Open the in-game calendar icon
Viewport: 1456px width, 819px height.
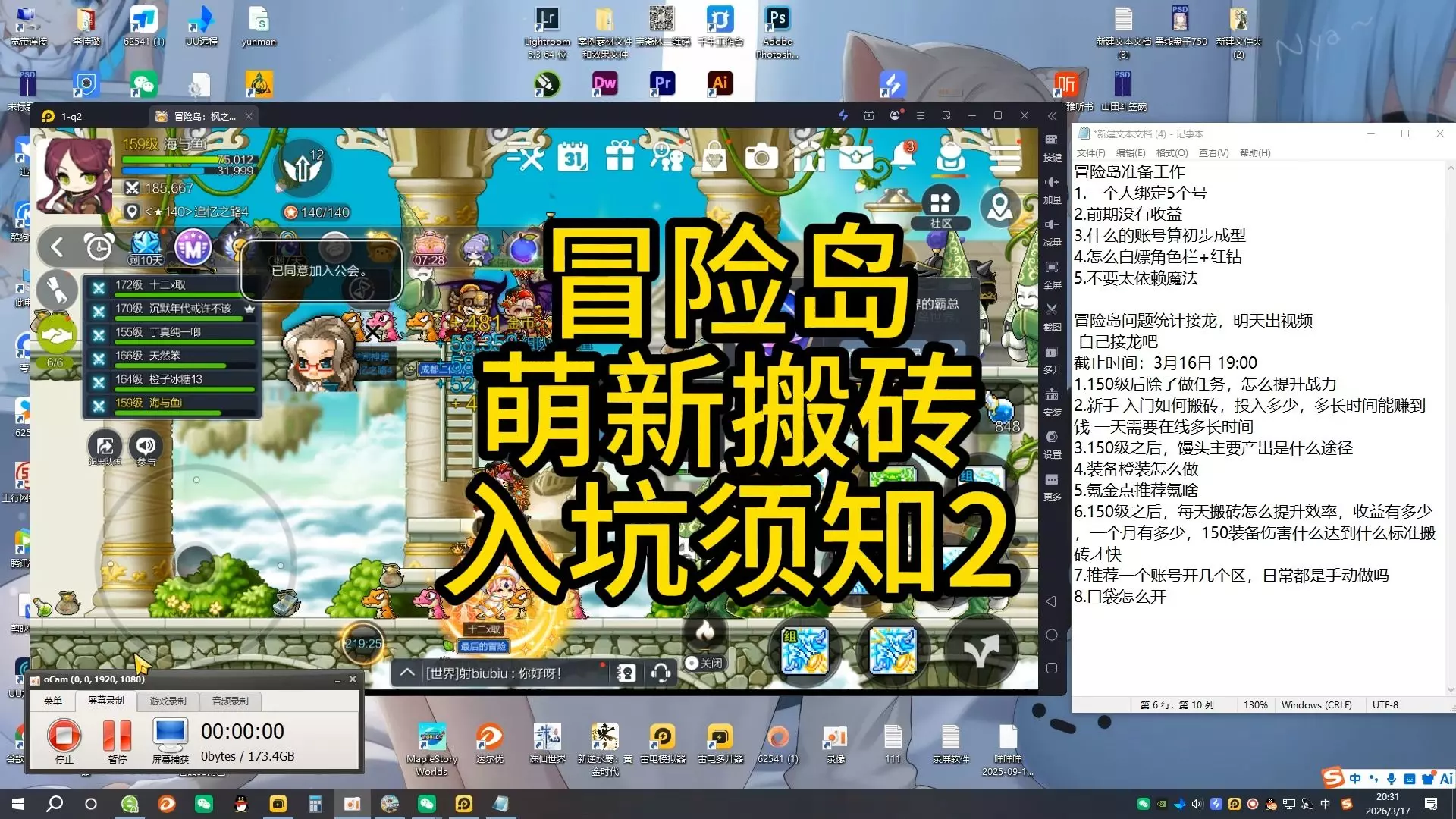coord(573,157)
